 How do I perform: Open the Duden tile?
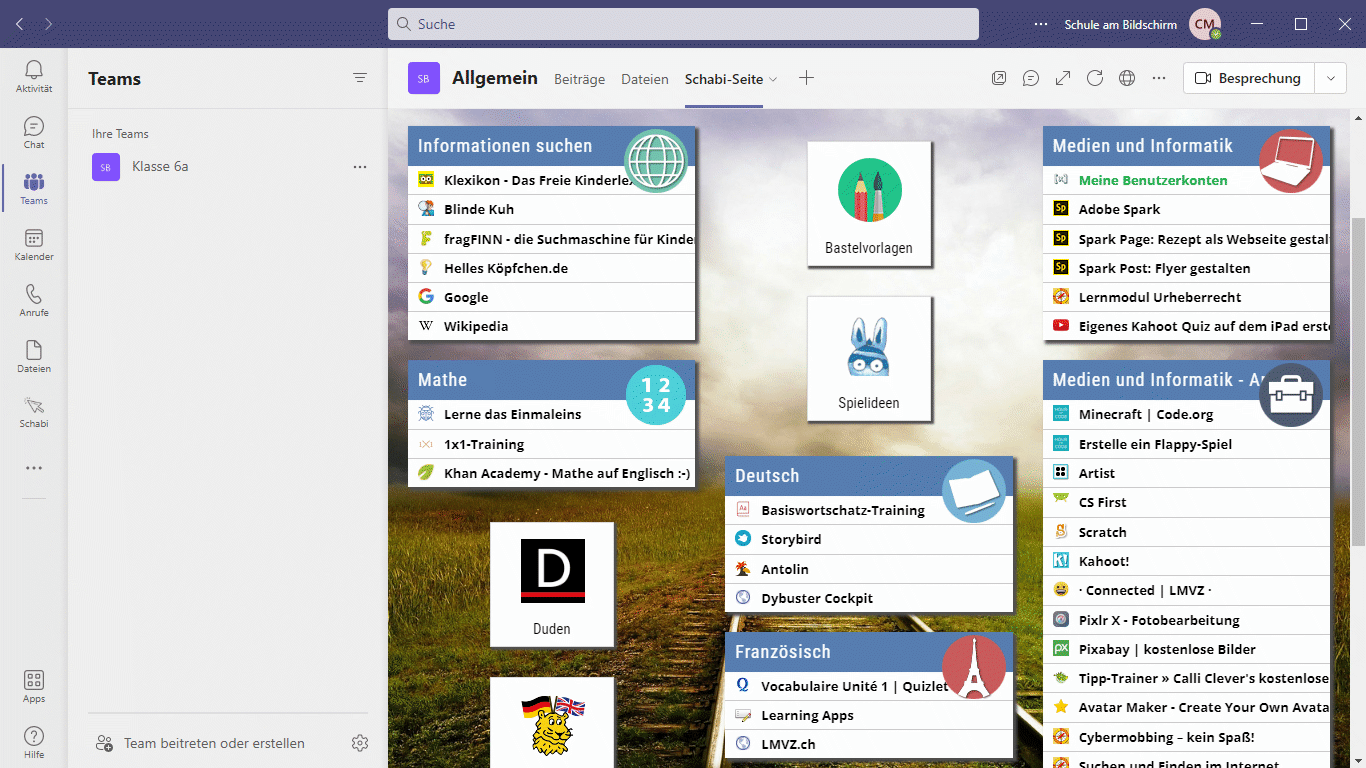pos(552,584)
